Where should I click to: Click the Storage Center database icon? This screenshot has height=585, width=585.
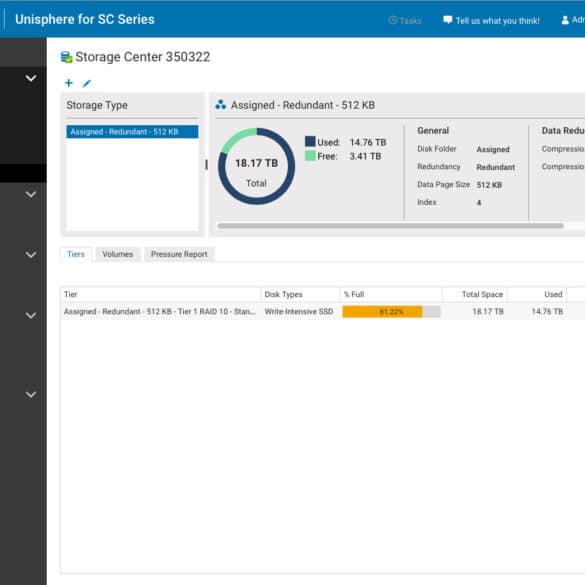[66, 57]
